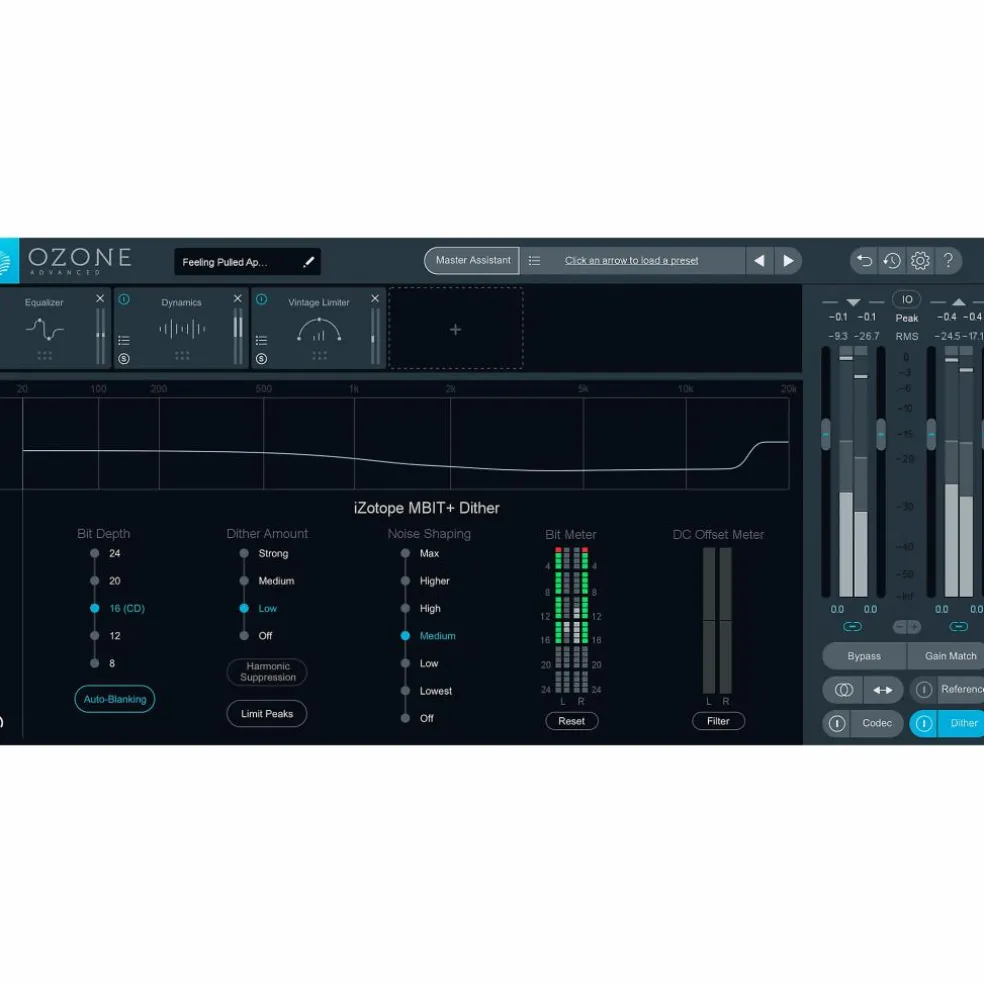
Task: Open the Settings gear icon
Action: 920,260
